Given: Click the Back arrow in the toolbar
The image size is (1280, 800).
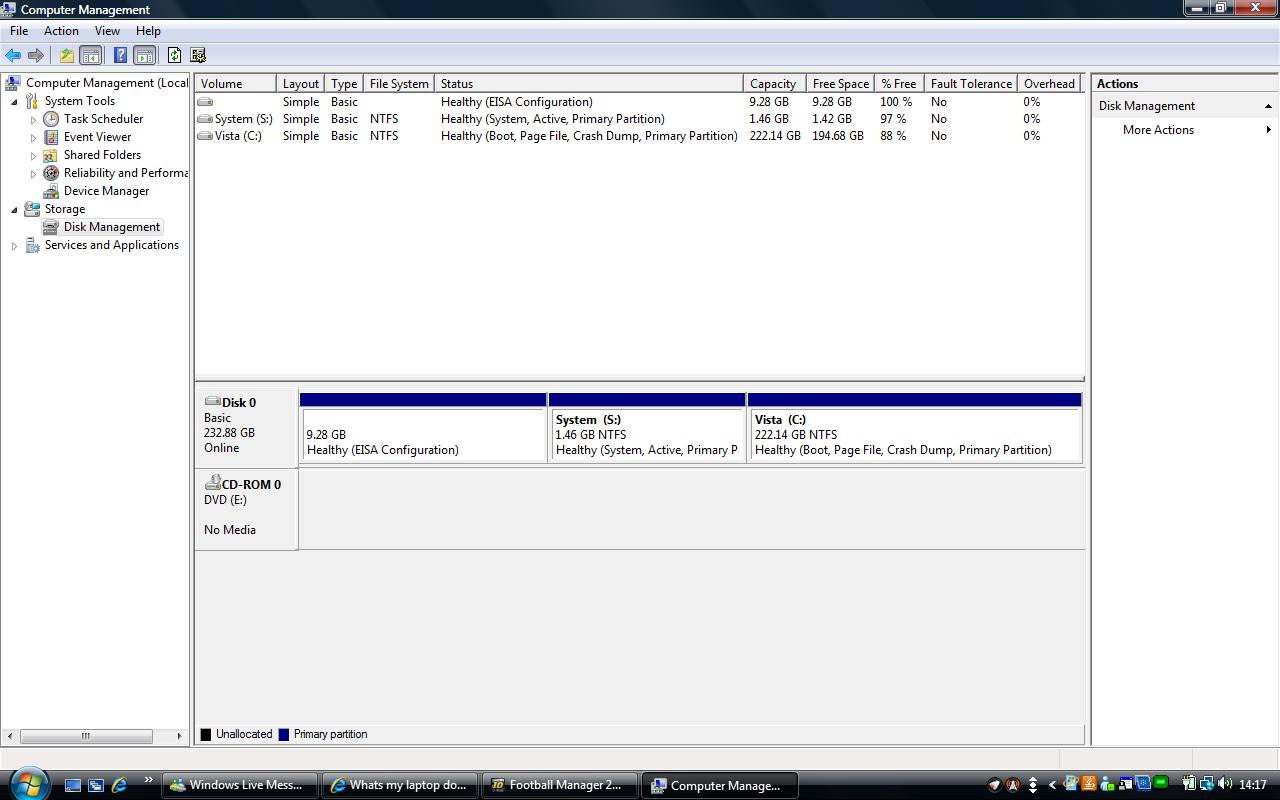Looking at the screenshot, I should (13, 56).
